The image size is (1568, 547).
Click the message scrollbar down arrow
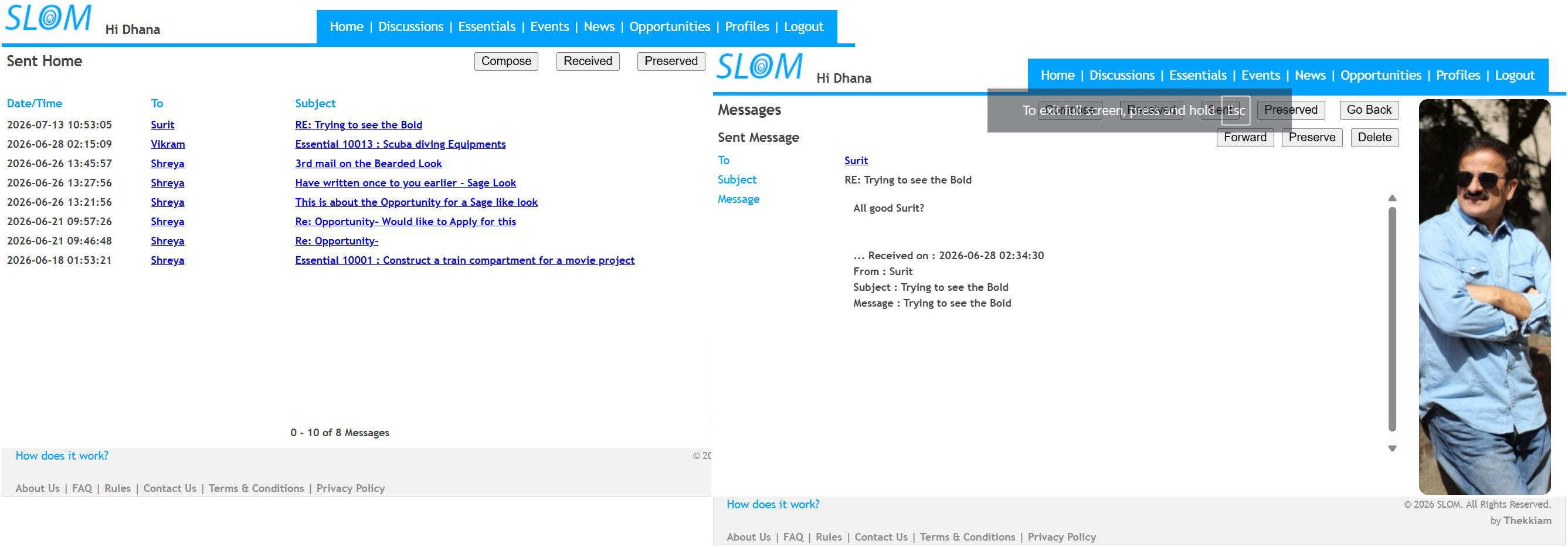(x=1392, y=449)
